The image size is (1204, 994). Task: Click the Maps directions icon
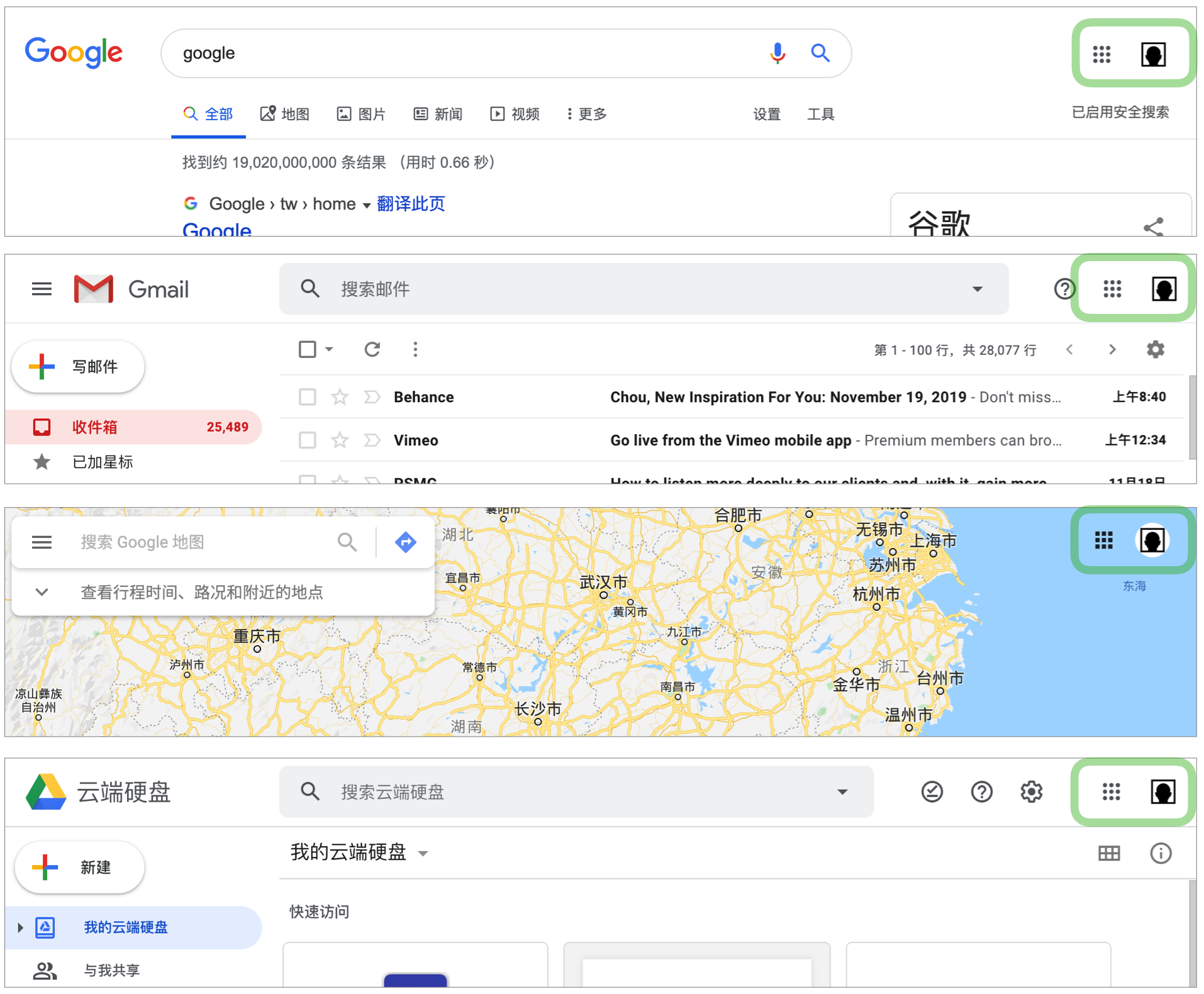coord(406,542)
